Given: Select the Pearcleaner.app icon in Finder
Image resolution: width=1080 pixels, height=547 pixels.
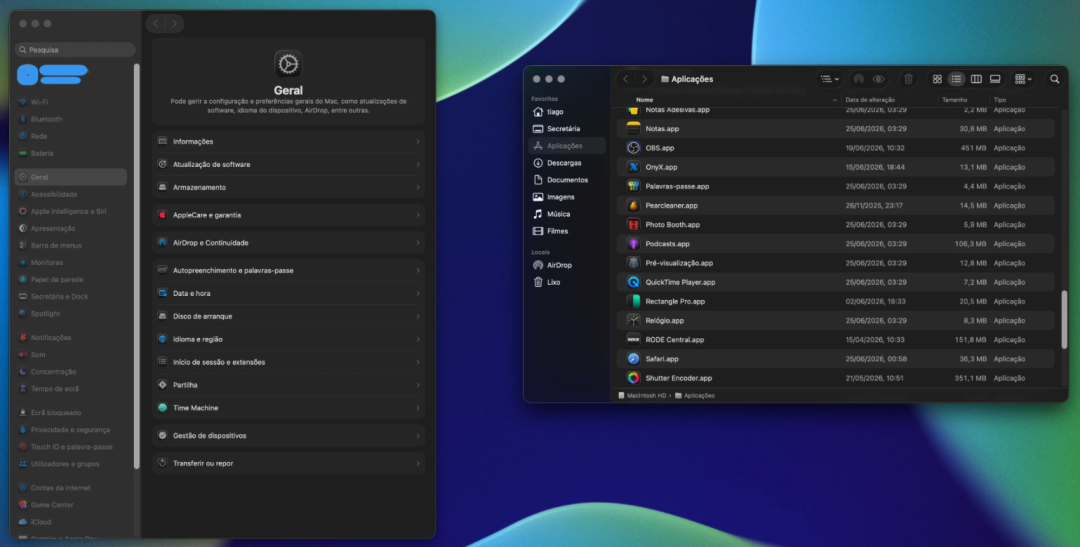Looking at the screenshot, I should point(634,205).
